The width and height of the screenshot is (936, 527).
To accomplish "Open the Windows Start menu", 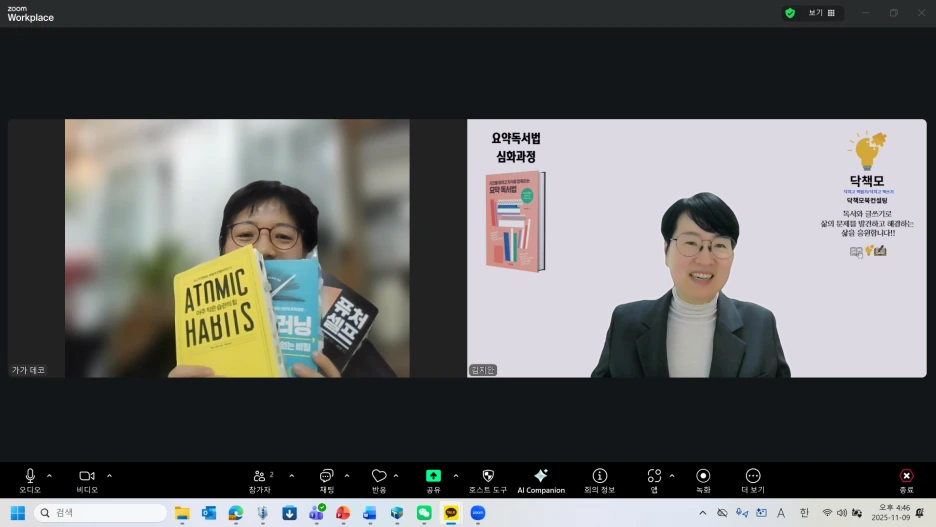I will (18, 513).
